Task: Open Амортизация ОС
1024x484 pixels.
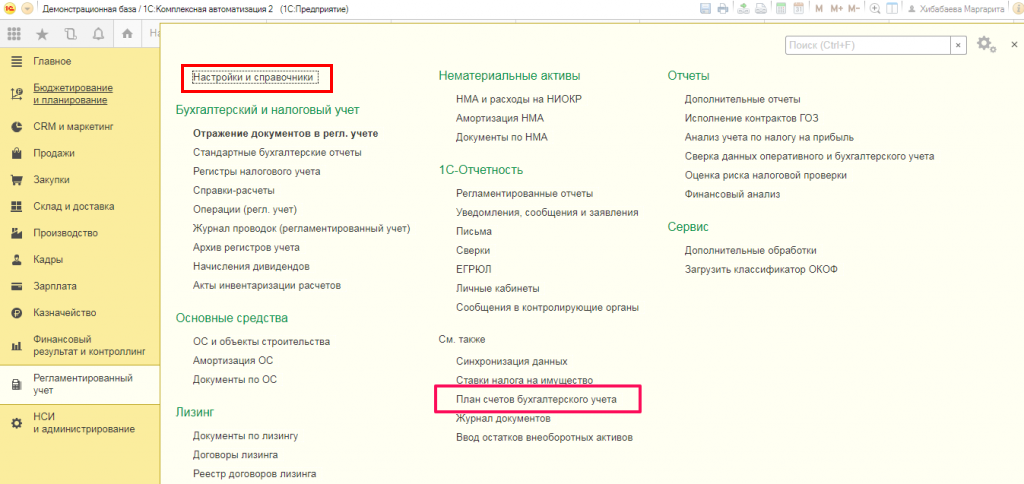Action: click(x=233, y=360)
